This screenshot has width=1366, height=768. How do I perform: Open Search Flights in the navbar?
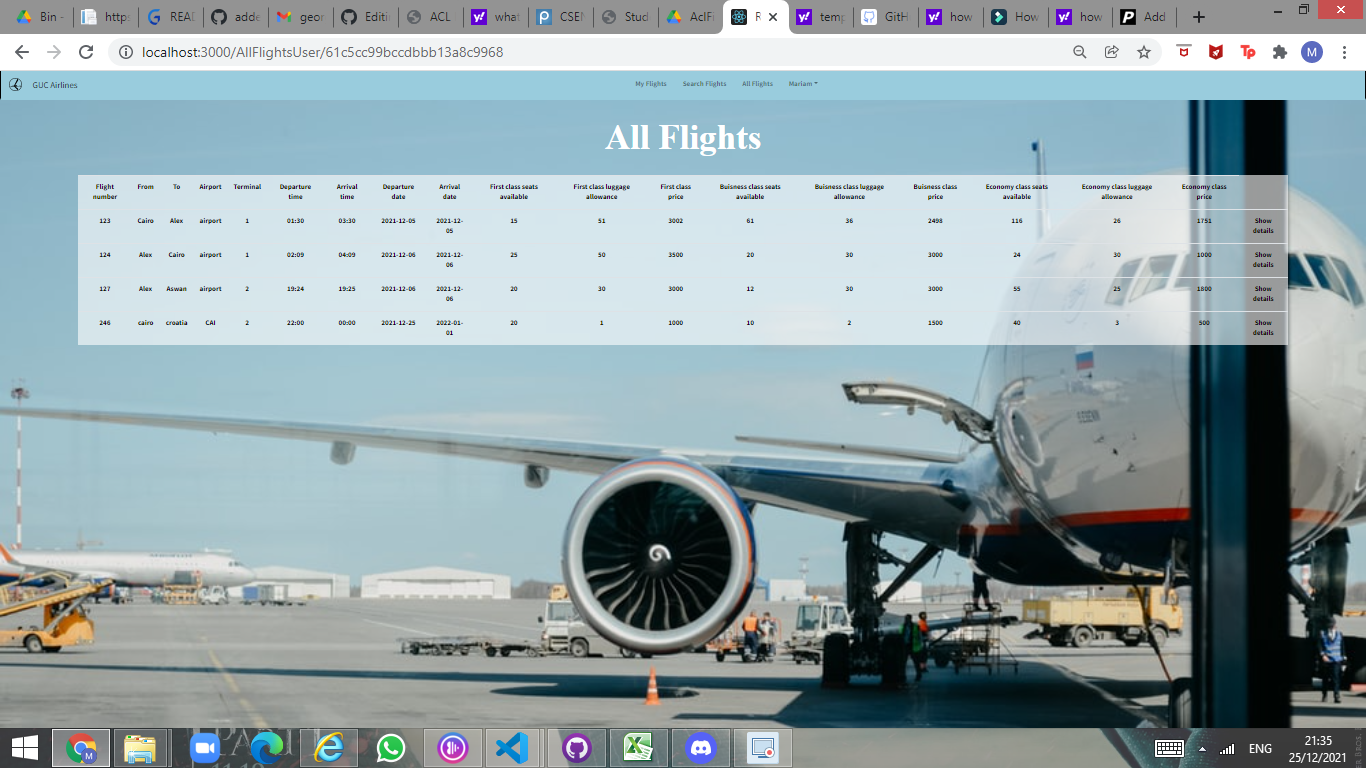click(x=704, y=84)
